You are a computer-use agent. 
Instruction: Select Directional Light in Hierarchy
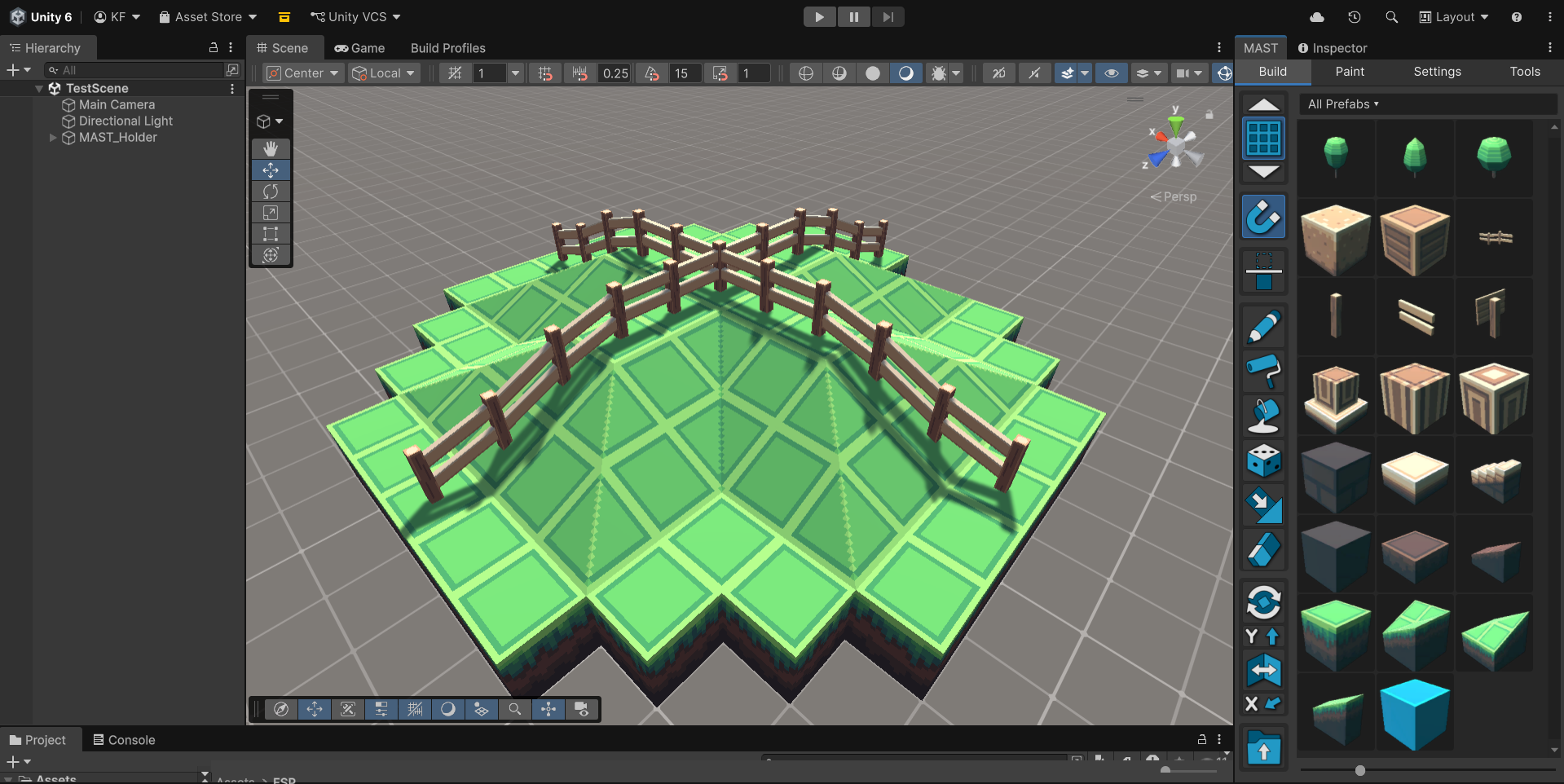126,121
